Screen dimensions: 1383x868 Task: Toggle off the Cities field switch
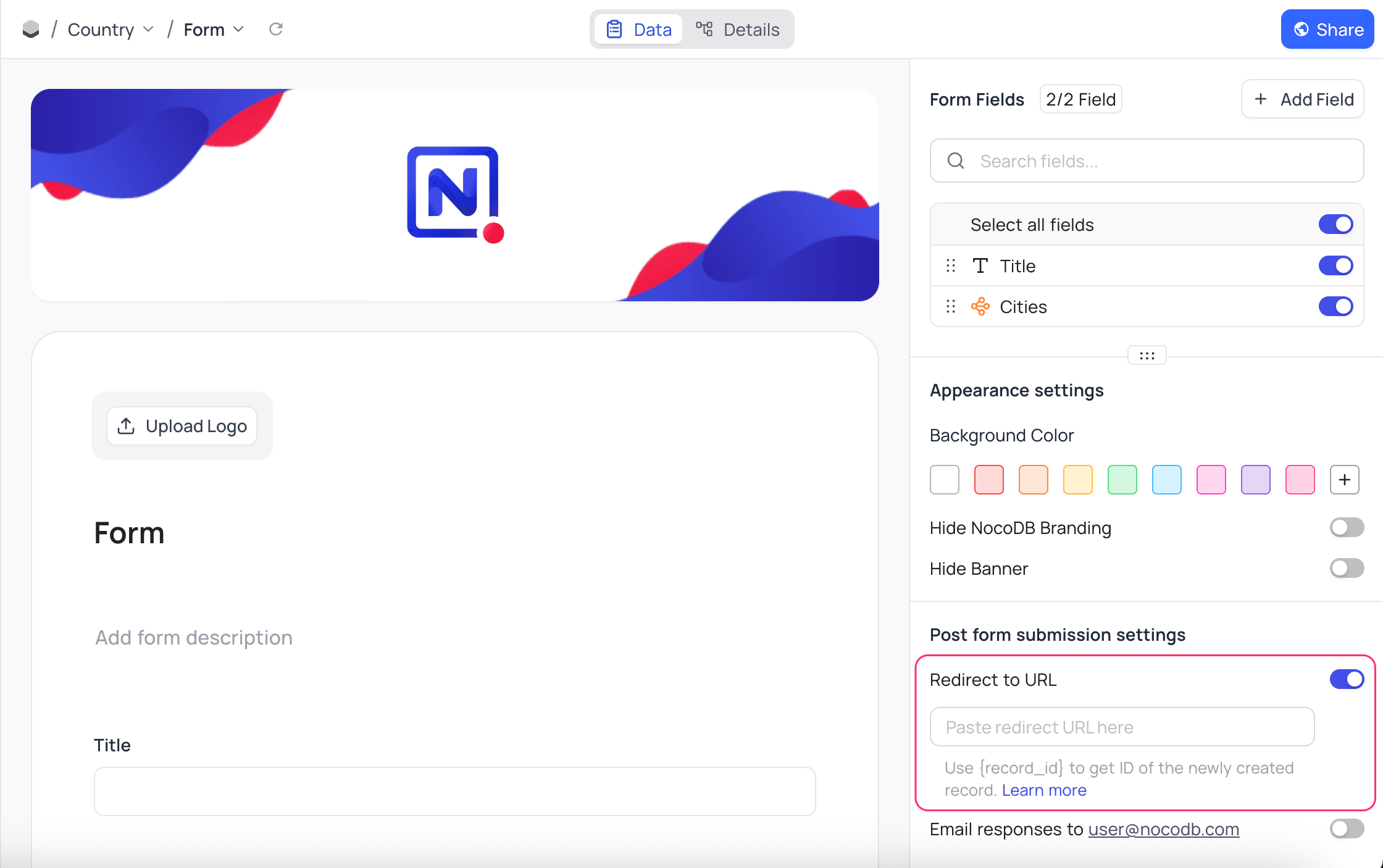(1335, 307)
